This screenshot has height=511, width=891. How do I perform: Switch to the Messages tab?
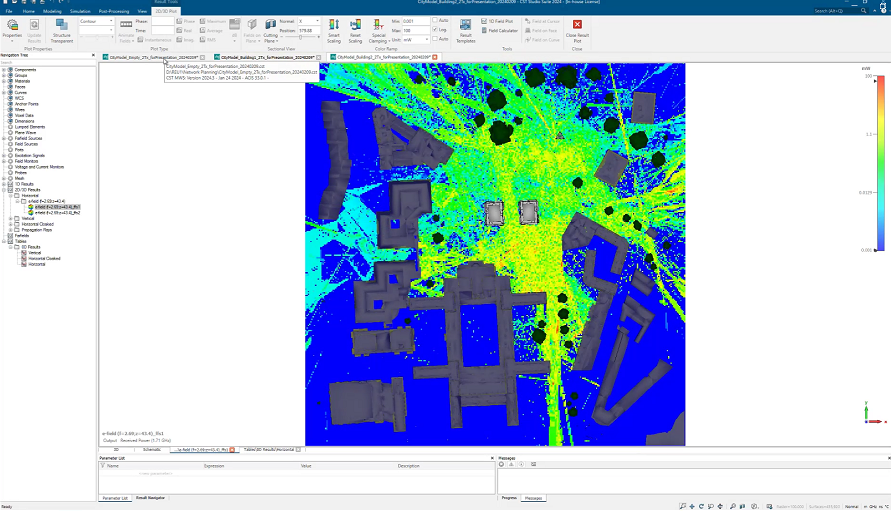click(534, 497)
